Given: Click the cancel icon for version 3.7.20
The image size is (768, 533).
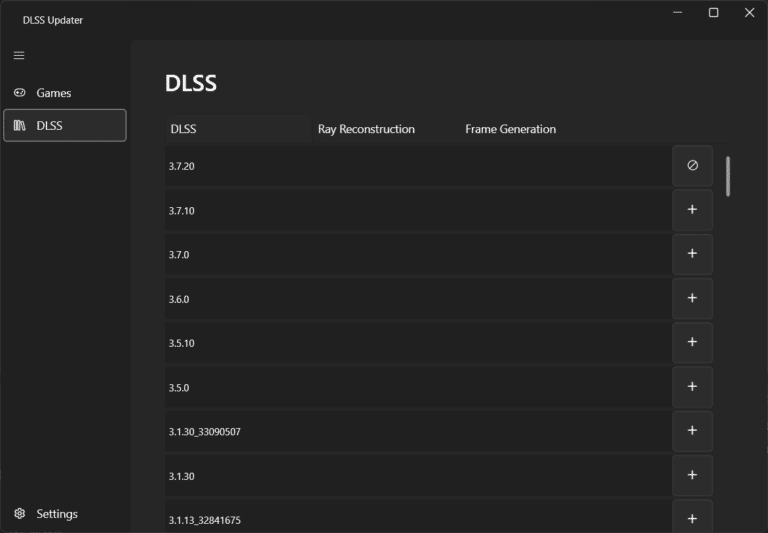Looking at the screenshot, I should (692, 166).
